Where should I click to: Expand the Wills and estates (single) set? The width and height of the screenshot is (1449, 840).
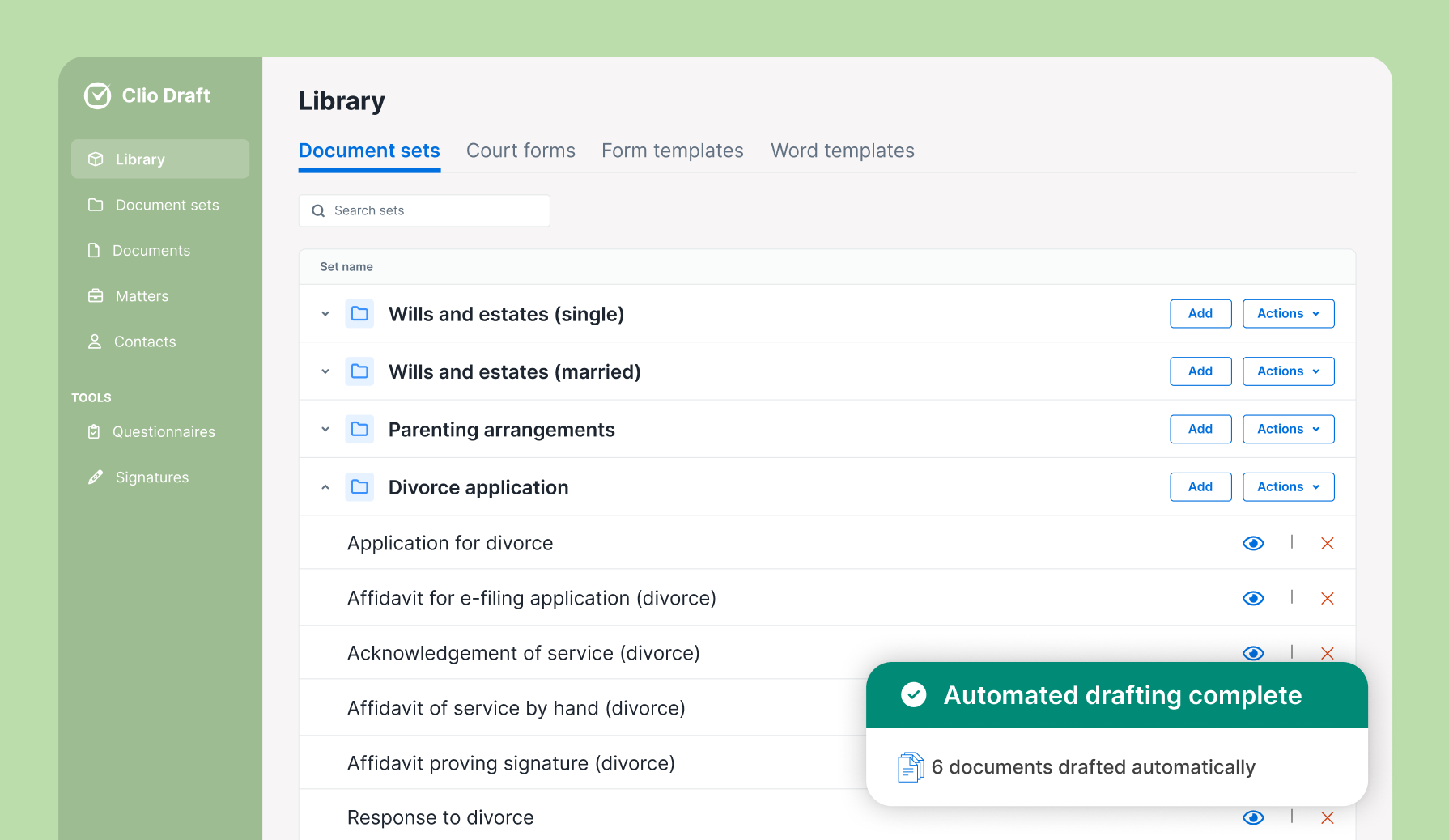325,314
